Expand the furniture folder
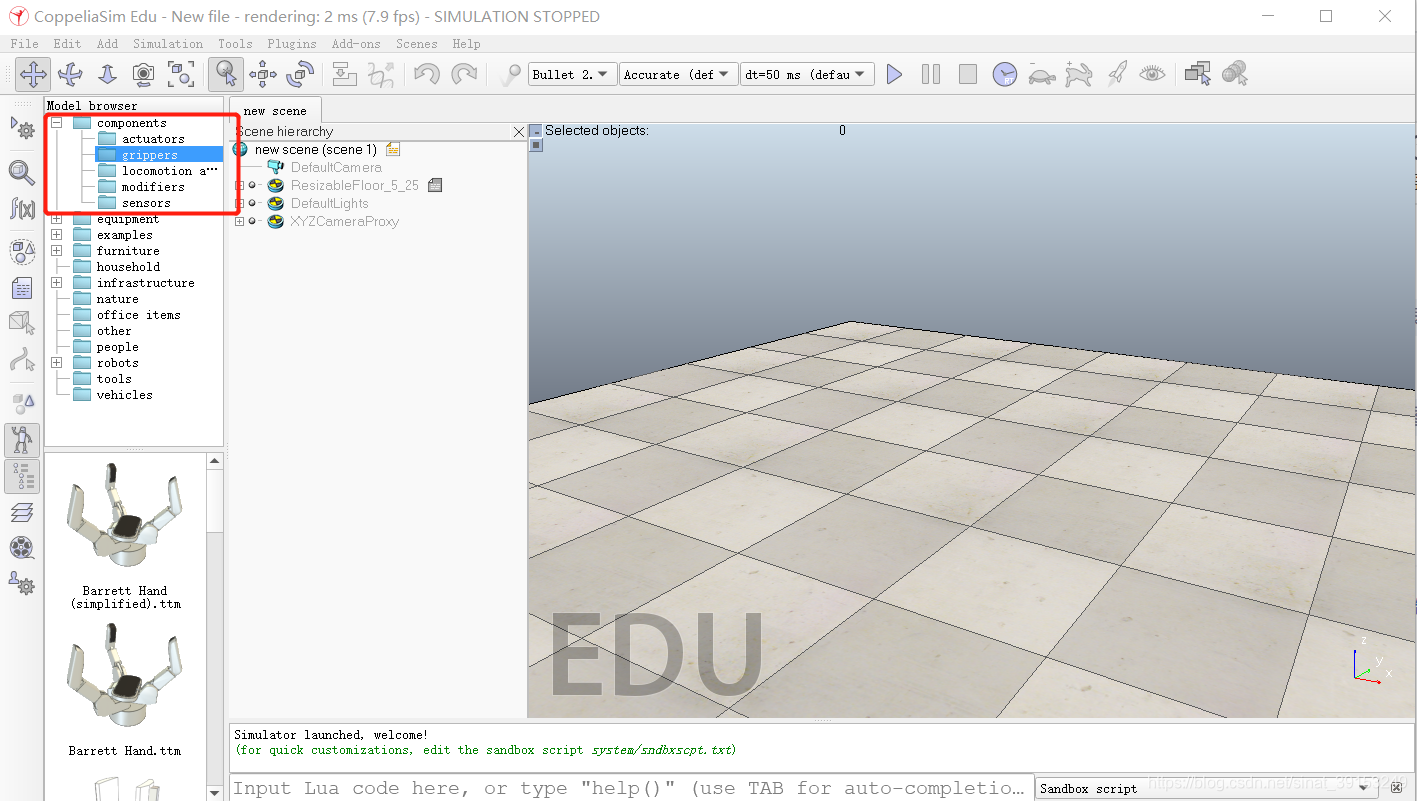Screen dimensions: 1417x801 pyautogui.click(x=57, y=251)
